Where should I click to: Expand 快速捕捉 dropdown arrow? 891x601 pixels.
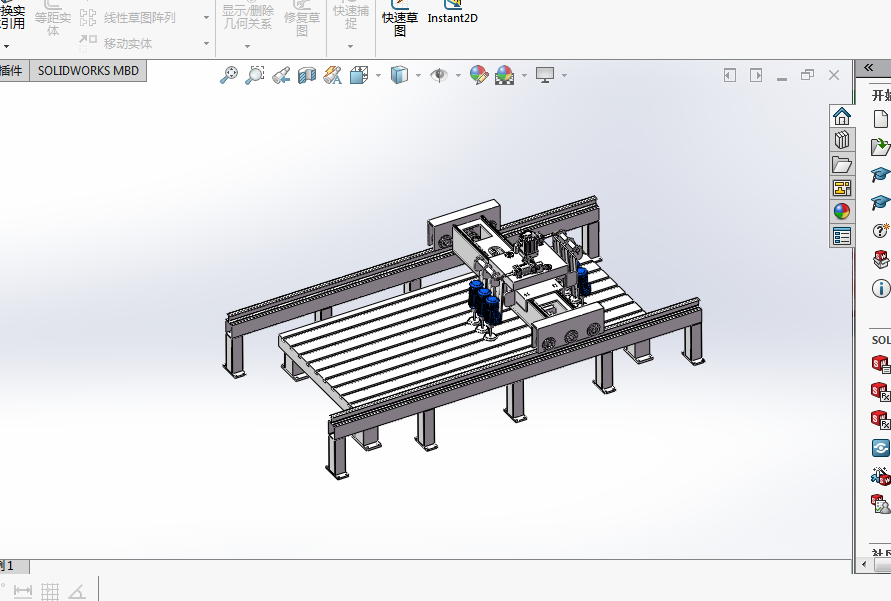click(351, 46)
